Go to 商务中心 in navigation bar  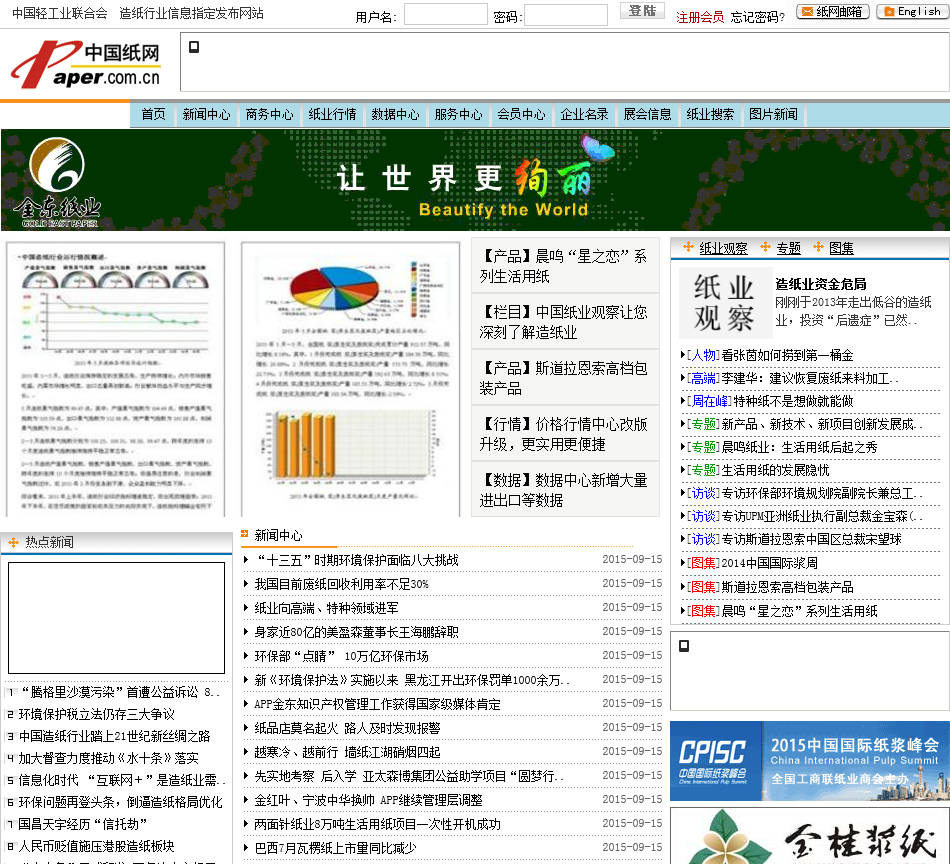[x=270, y=115]
